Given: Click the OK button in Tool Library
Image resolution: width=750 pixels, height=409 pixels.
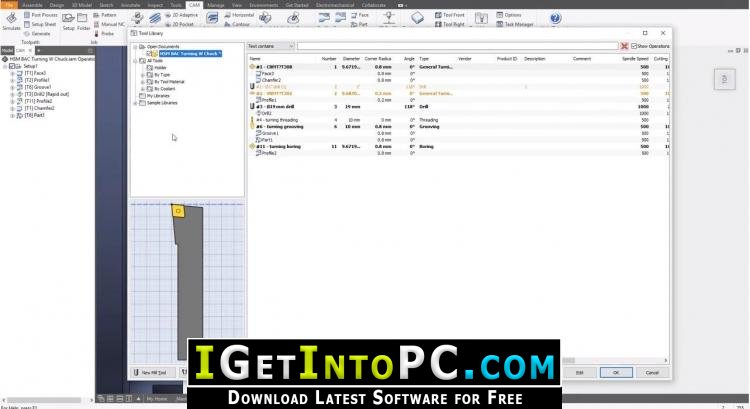Looking at the screenshot, I should point(616,372).
